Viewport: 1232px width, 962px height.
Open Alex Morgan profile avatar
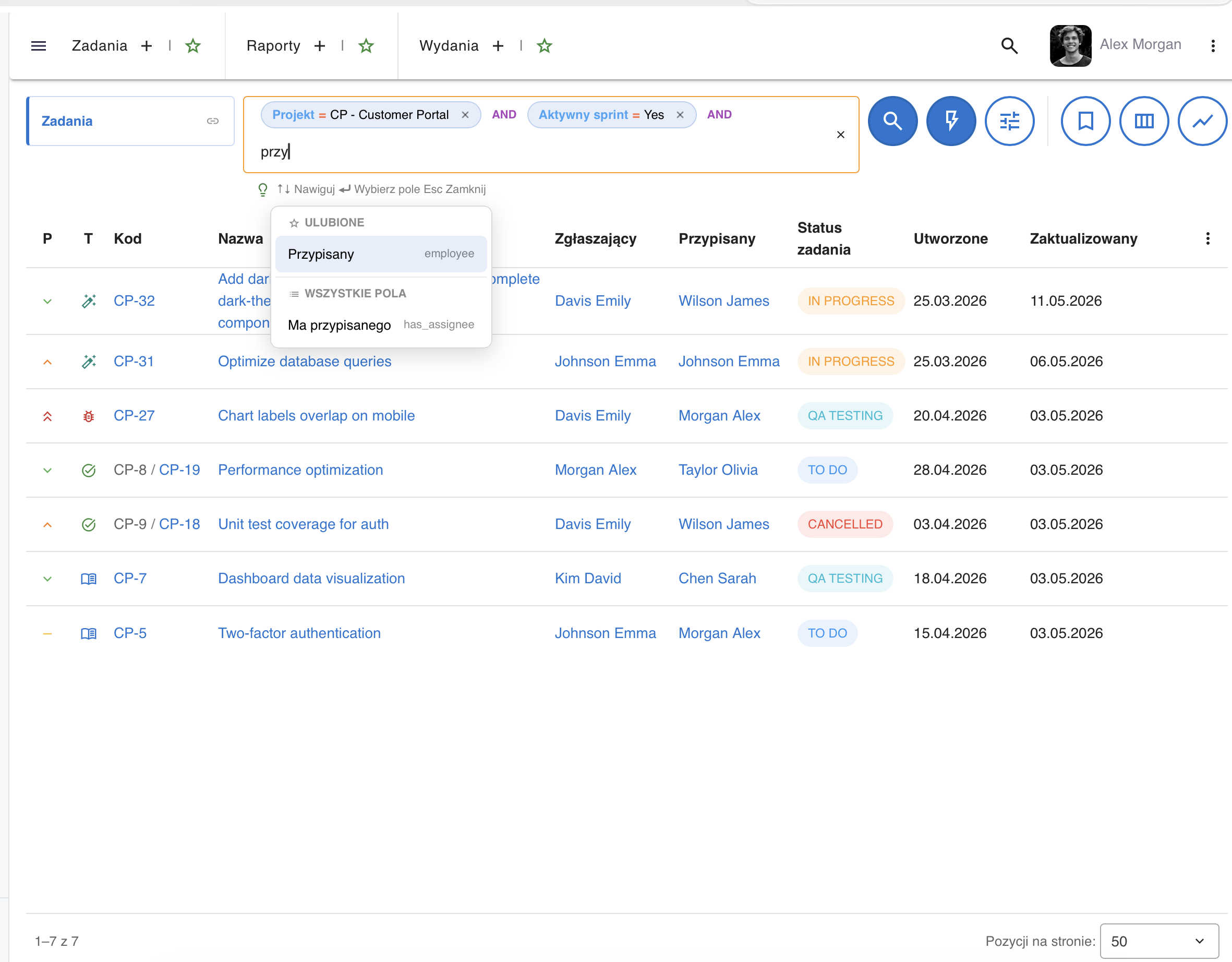[1070, 46]
